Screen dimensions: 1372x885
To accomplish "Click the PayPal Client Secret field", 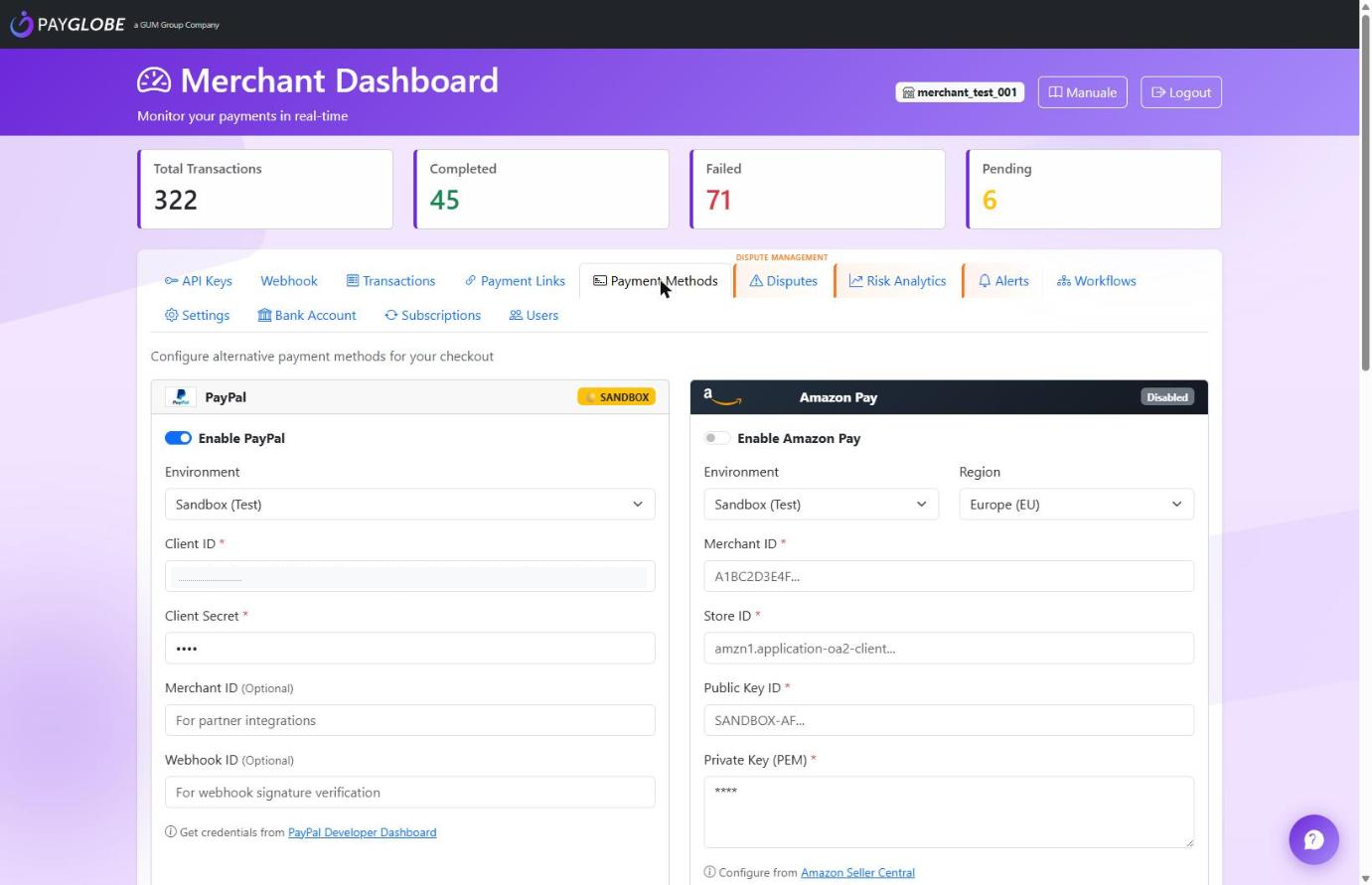I will pyautogui.click(x=409, y=649).
